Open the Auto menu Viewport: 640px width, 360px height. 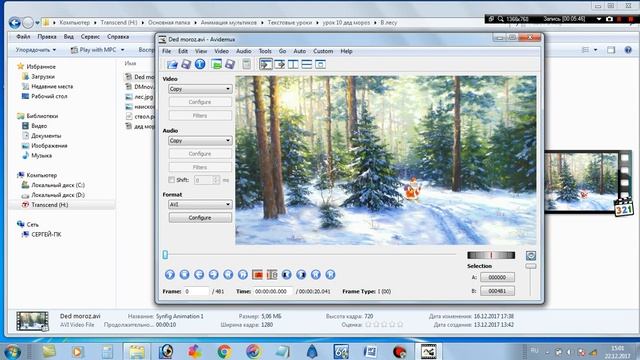point(300,51)
